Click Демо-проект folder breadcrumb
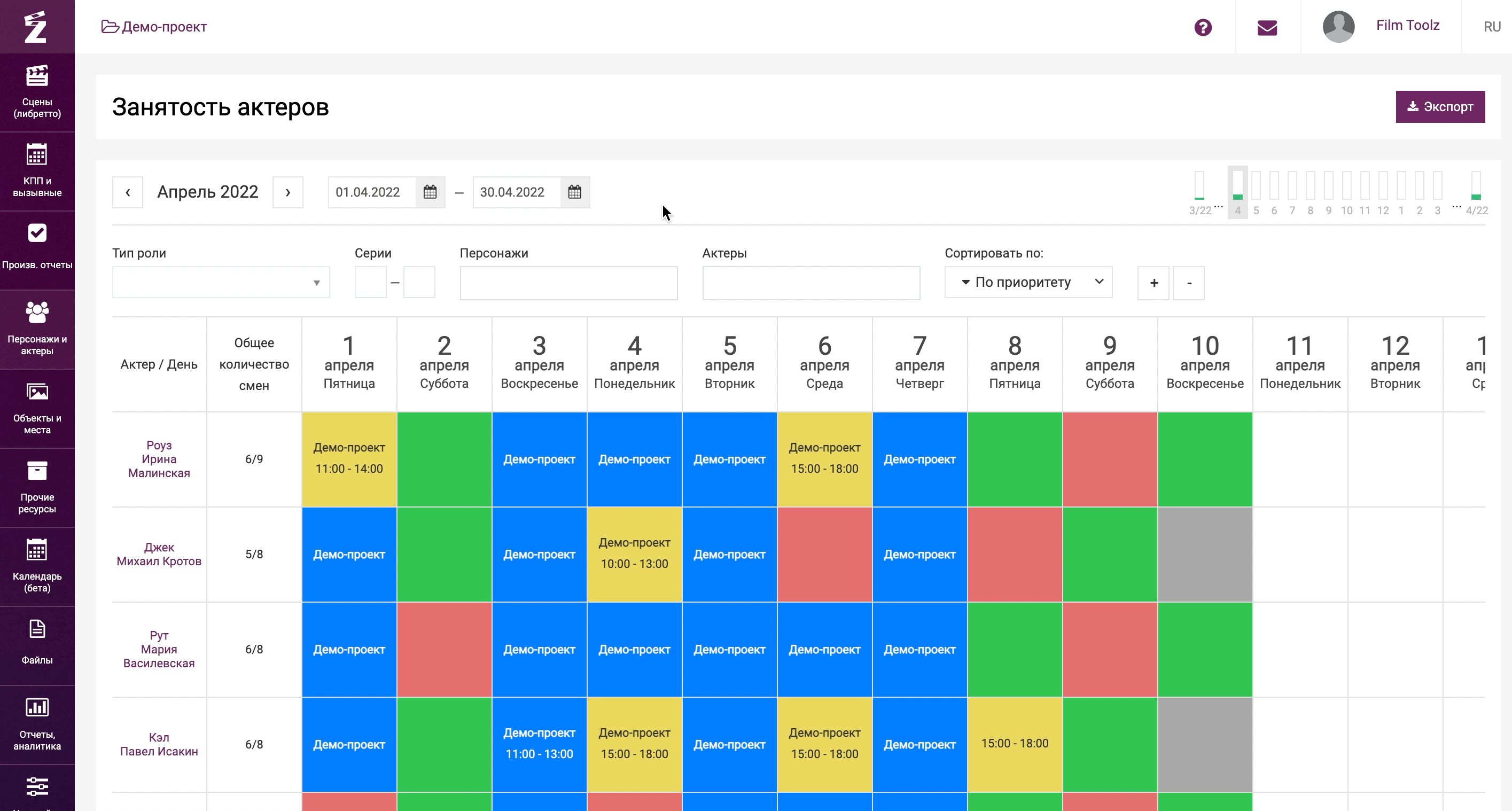The width and height of the screenshot is (1512, 811). [x=154, y=27]
